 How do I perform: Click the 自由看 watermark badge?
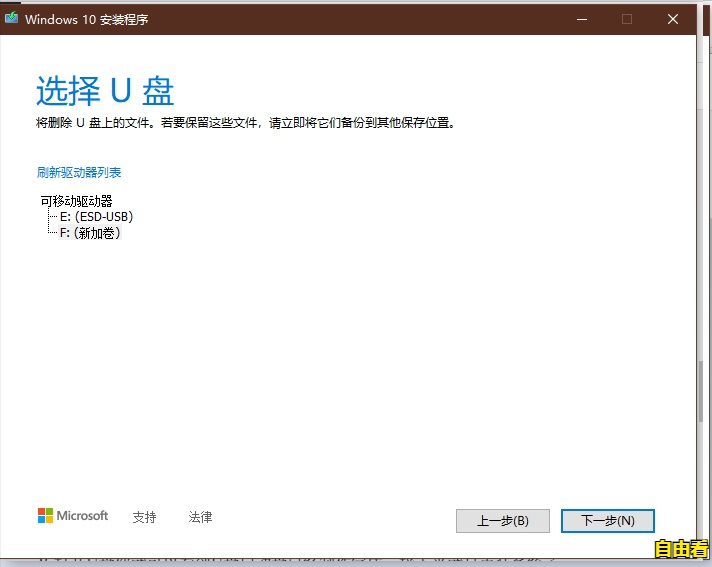pyautogui.click(x=682, y=548)
